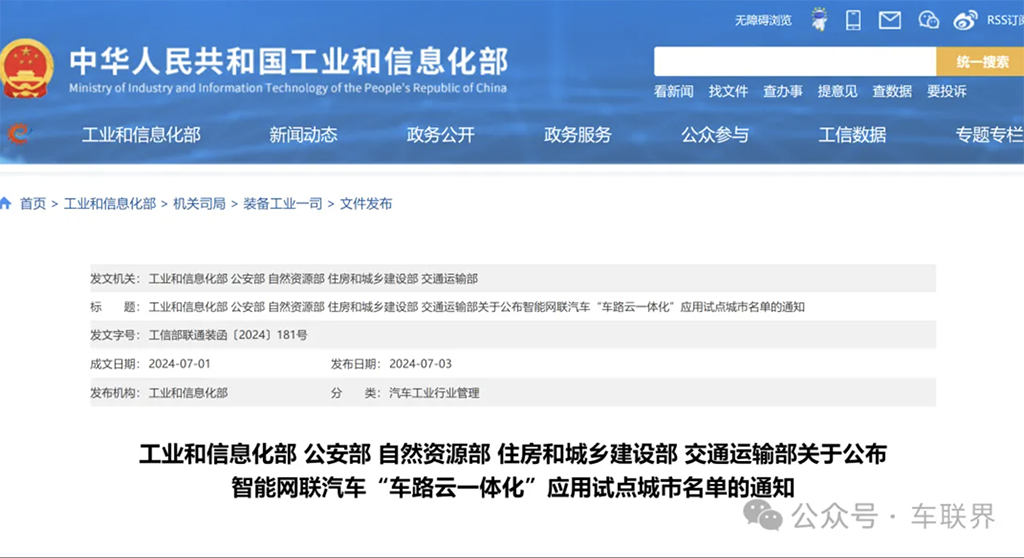Select 政务服务 navigation menu
This screenshot has width=1024, height=558.
pos(577,135)
